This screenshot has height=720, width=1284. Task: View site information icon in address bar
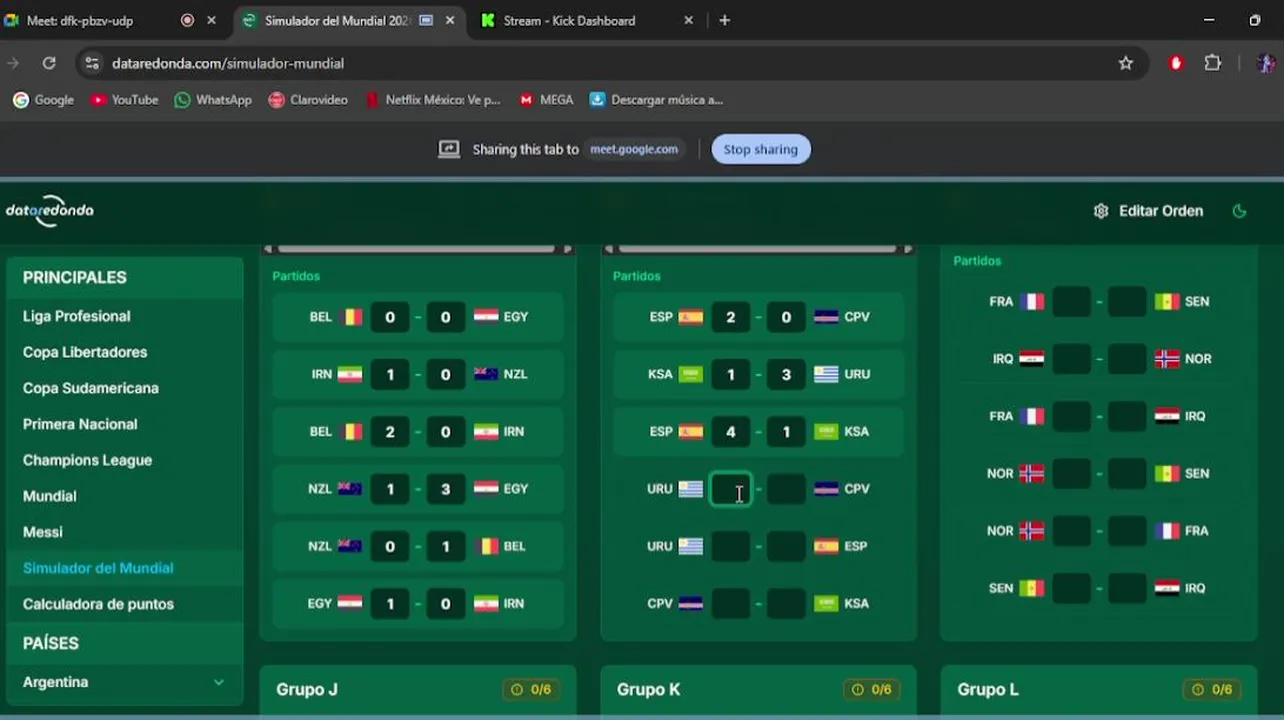92,63
